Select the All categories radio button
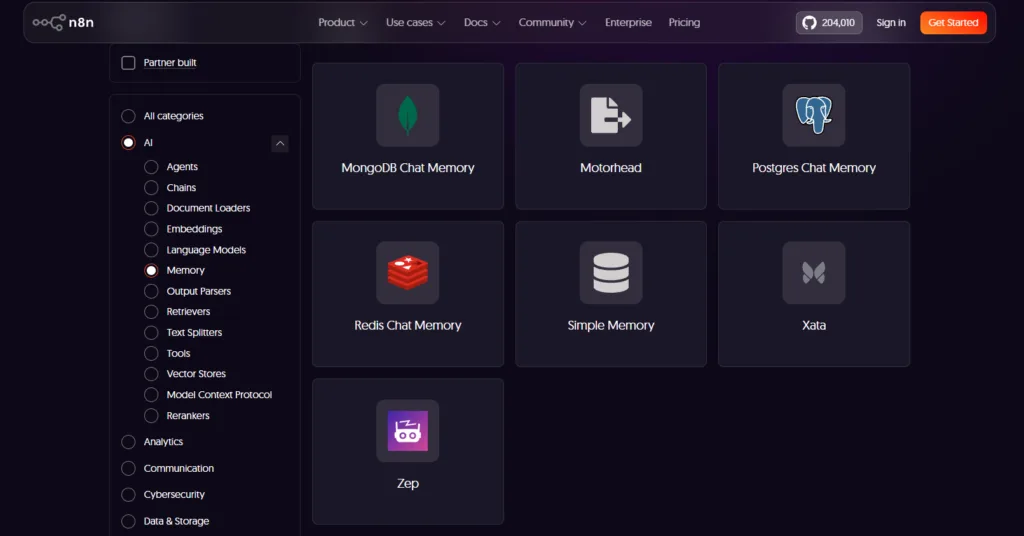 click(128, 116)
